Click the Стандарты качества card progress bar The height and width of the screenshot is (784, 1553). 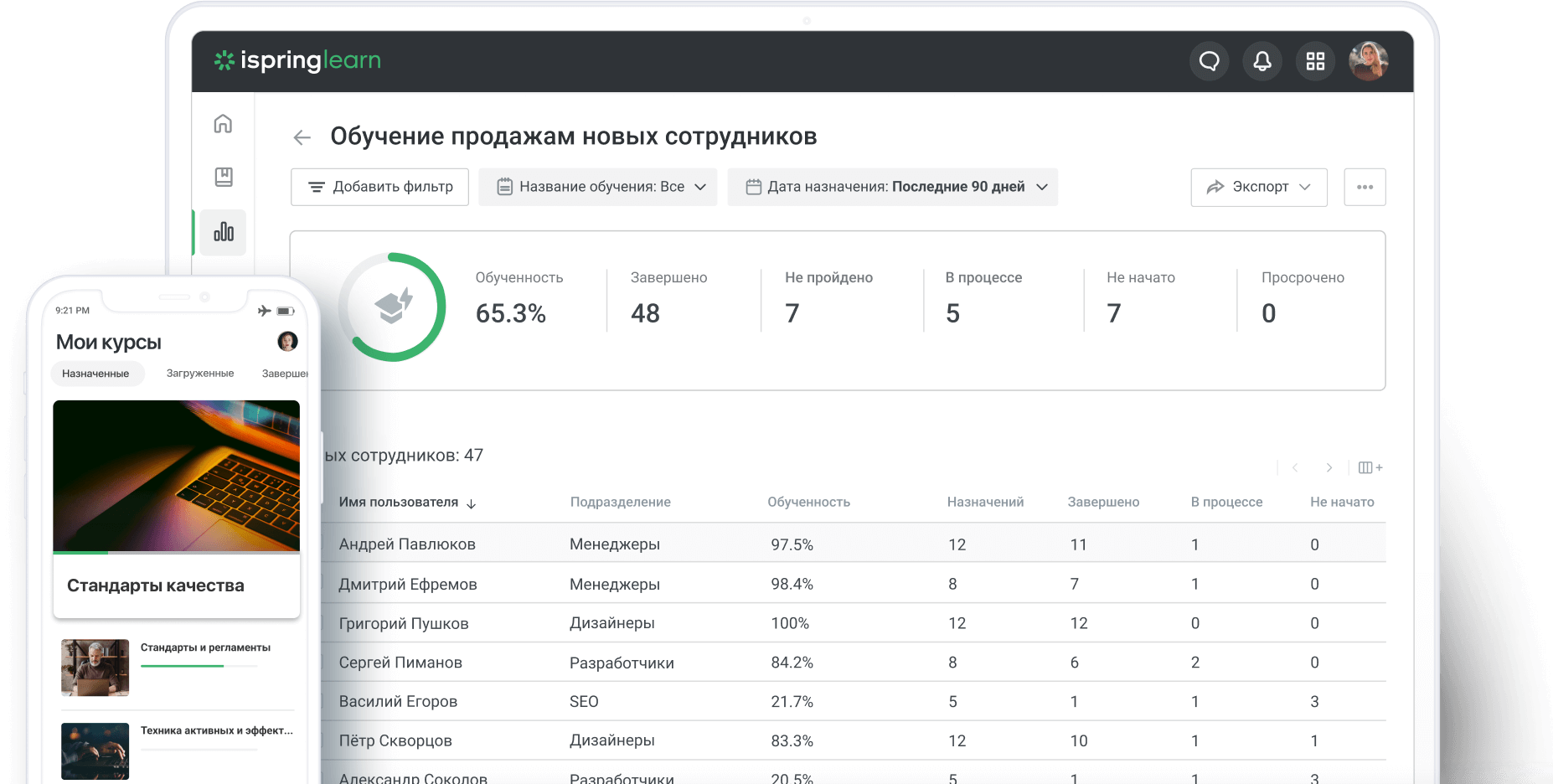176,553
